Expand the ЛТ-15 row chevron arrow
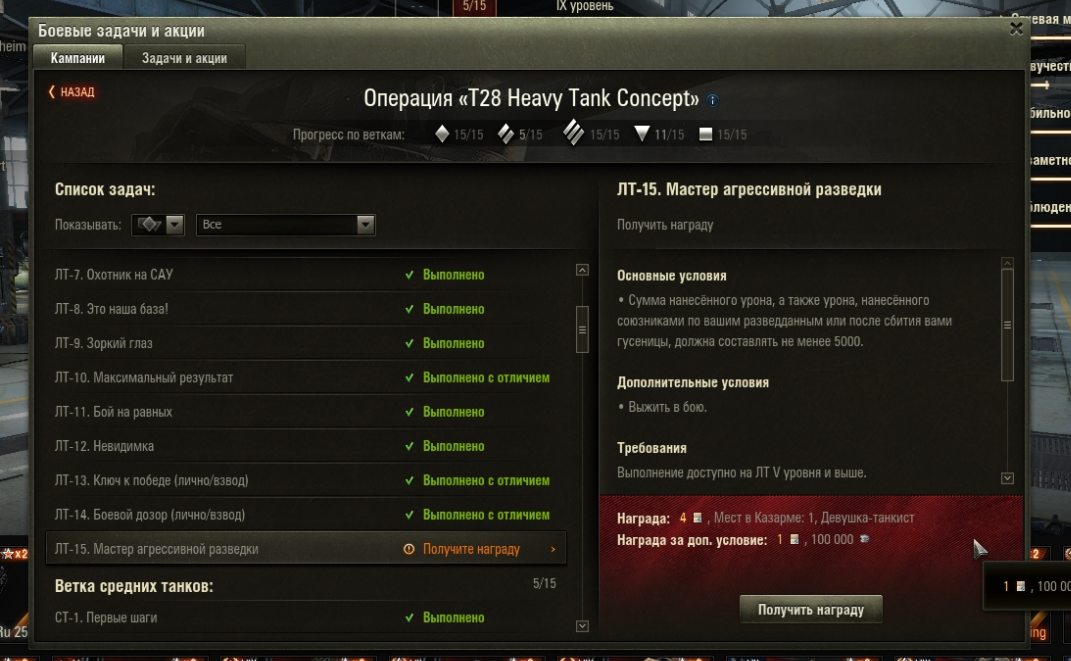 click(x=553, y=549)
